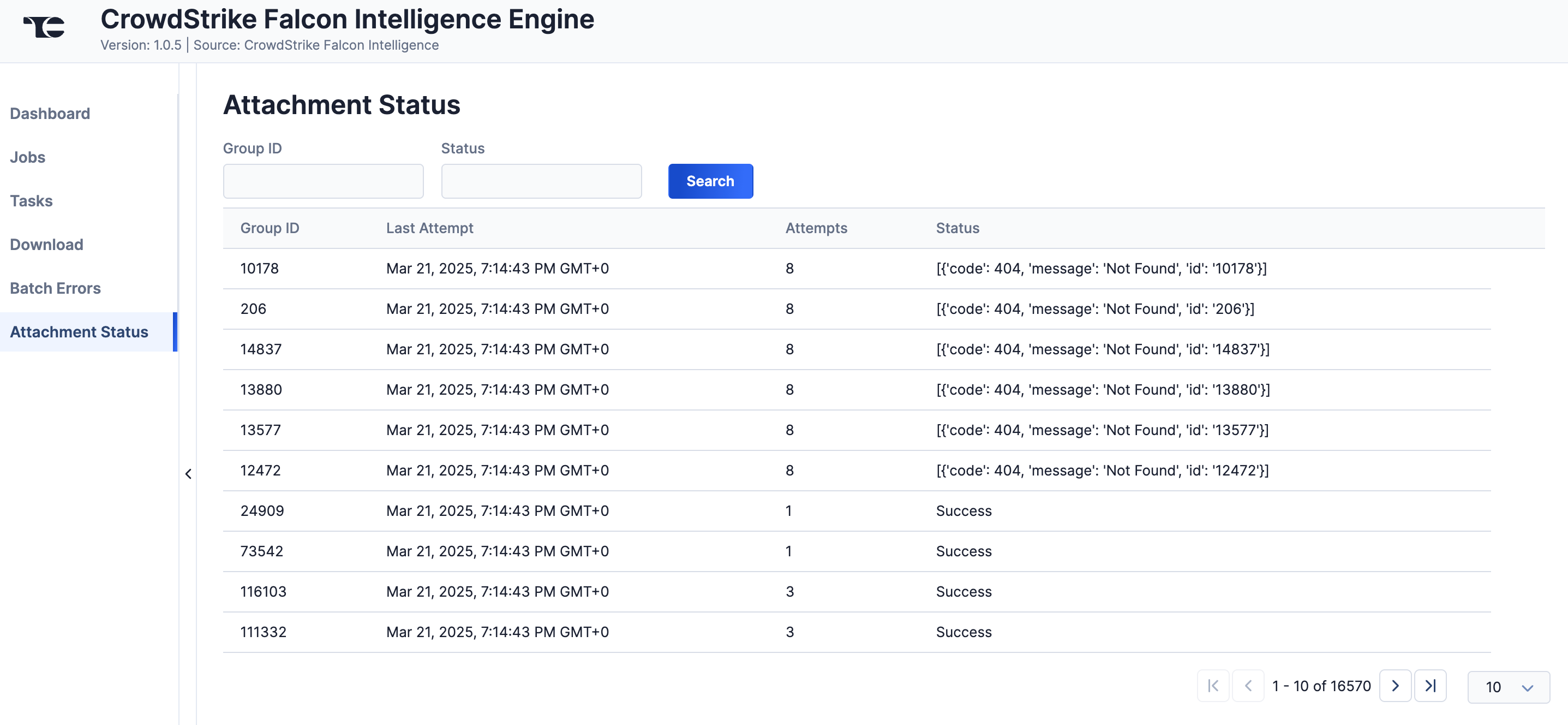The image size is (1568, 725).
Task: Navigate to previous page with arrow icon
Action: (1248, 686)
